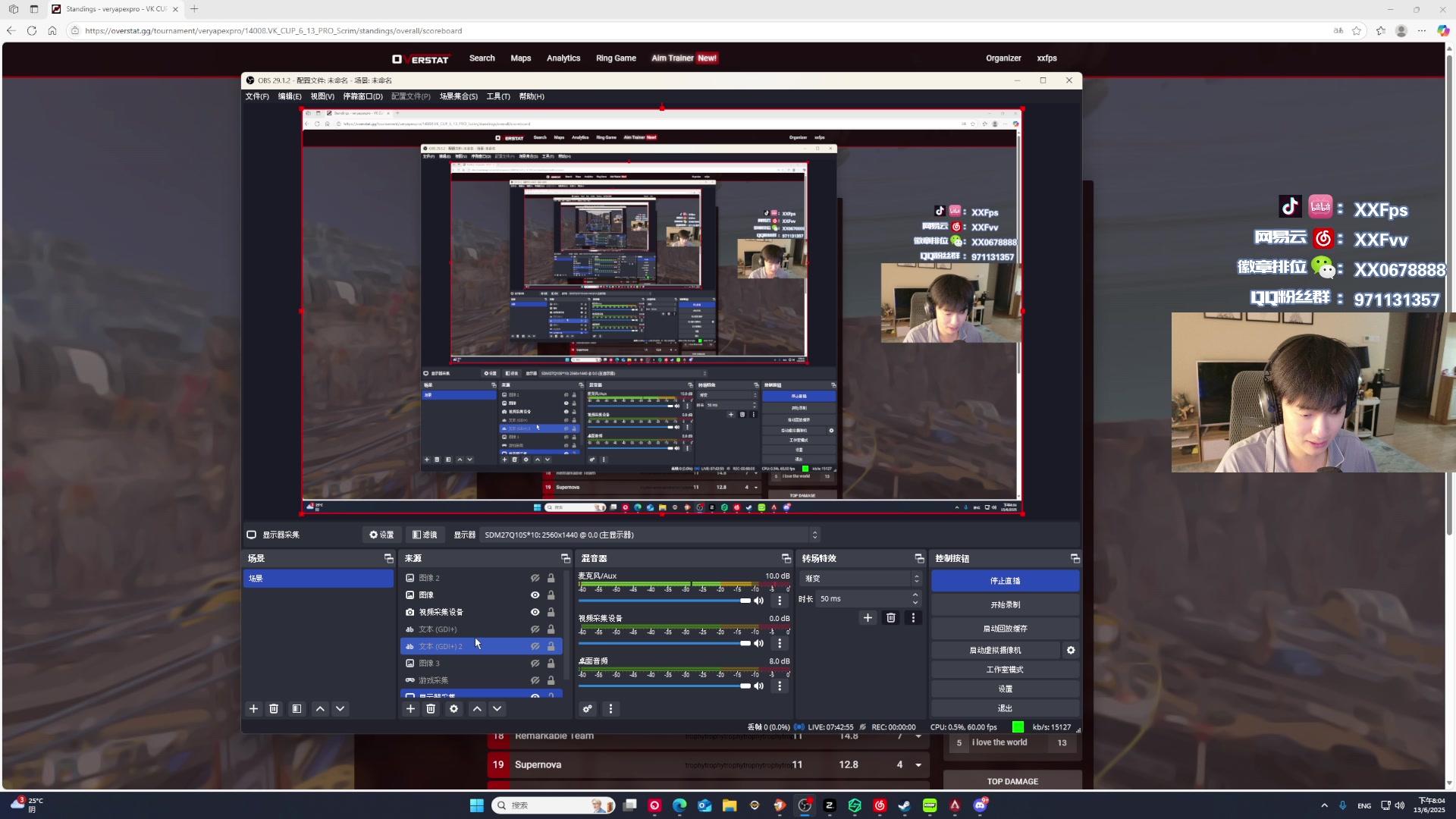Add a new scene with plus icon
The width and height of the screenshot is (1456, 819).
click(x=253, y=708)
